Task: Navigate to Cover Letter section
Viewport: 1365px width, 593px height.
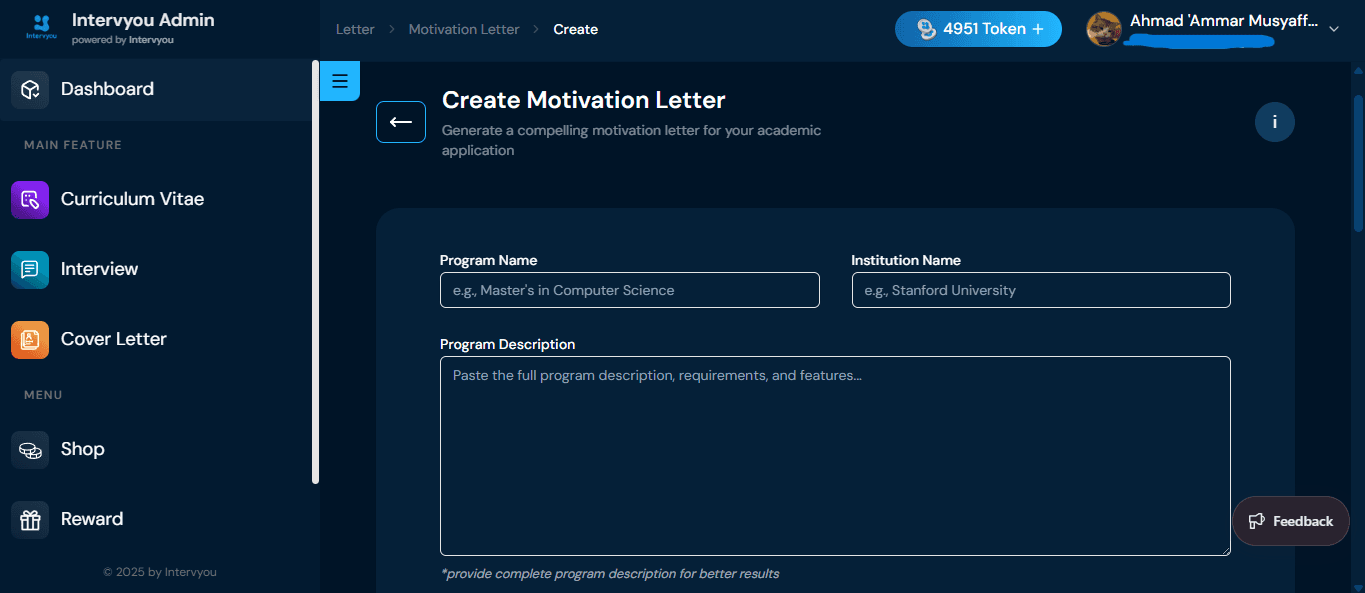Action: (x=156, y=339)
